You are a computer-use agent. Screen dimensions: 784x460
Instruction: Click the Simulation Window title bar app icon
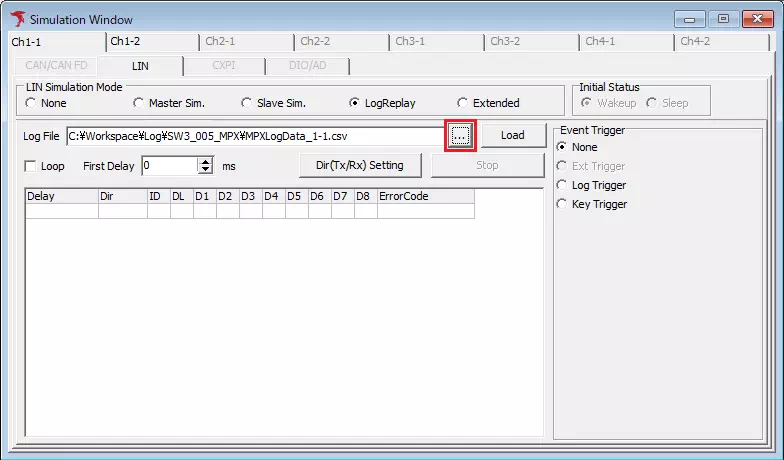point(18,19)
